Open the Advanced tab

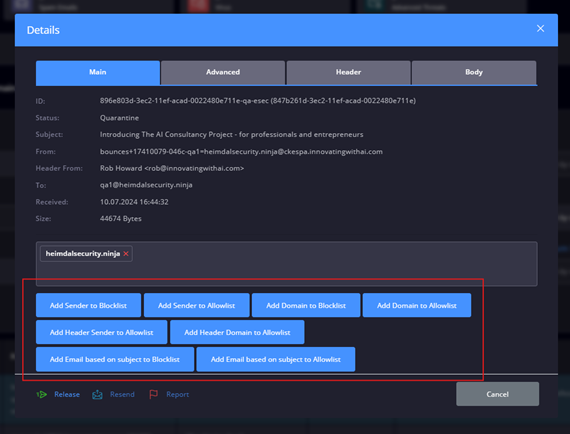click(x=223, y=72)
